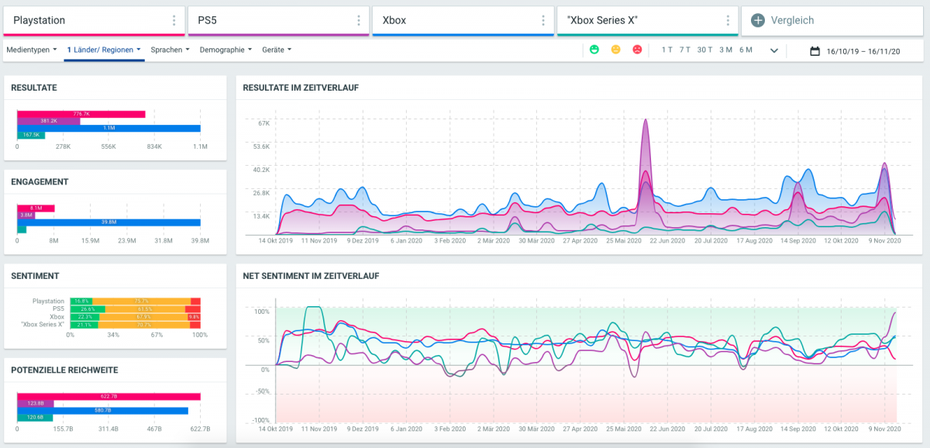The width and height of the screenshot is (930, 448).
Task: Filter by positive sentiment green smiley
Action: (594, 50)
